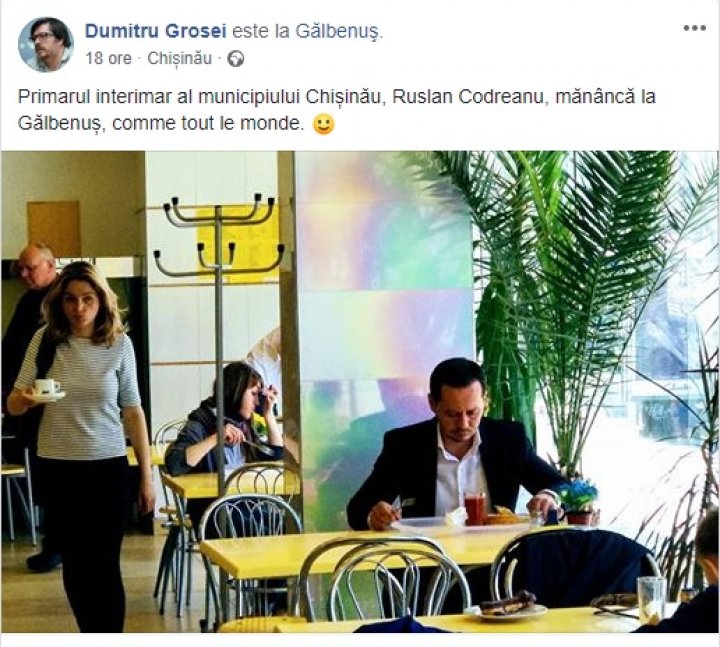The height and width of the screenshot is (647, 720).
Task: Click the glass of red drink
Action: [475, 507]
